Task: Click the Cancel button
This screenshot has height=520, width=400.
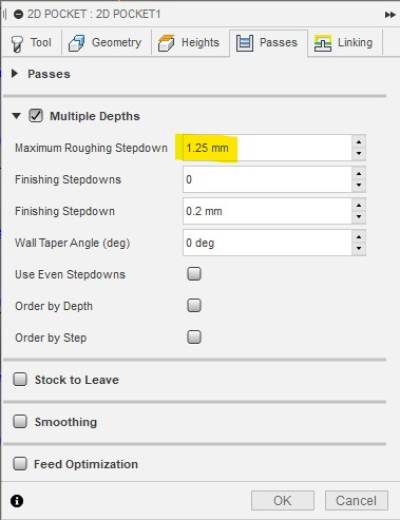Action: point(356,501)
